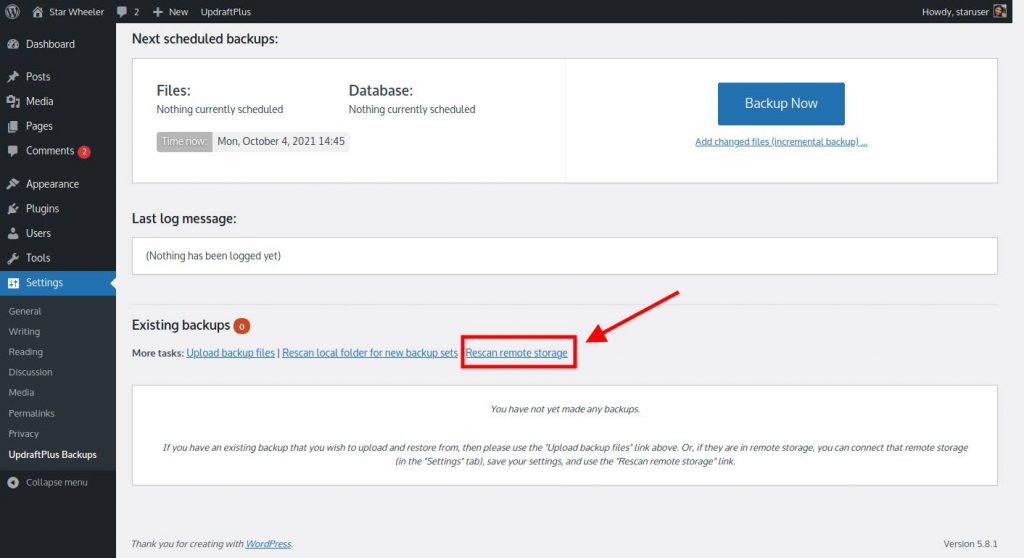Click the WordPress footer link

tap(268, 544)
